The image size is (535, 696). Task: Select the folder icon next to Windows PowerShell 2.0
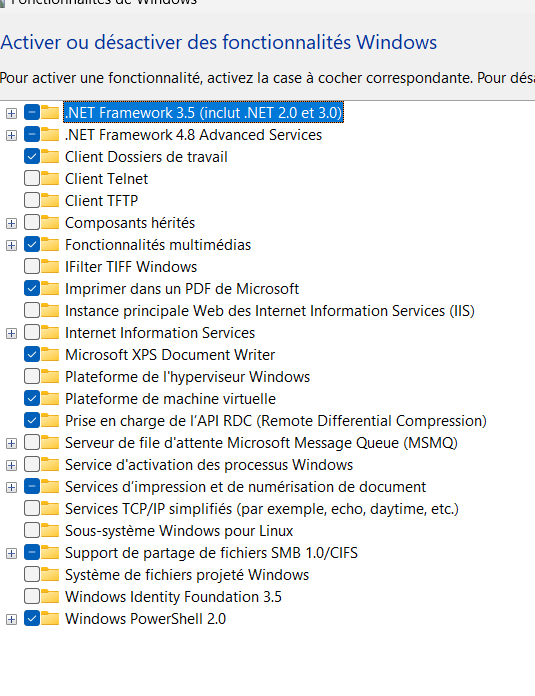point(50,618)
